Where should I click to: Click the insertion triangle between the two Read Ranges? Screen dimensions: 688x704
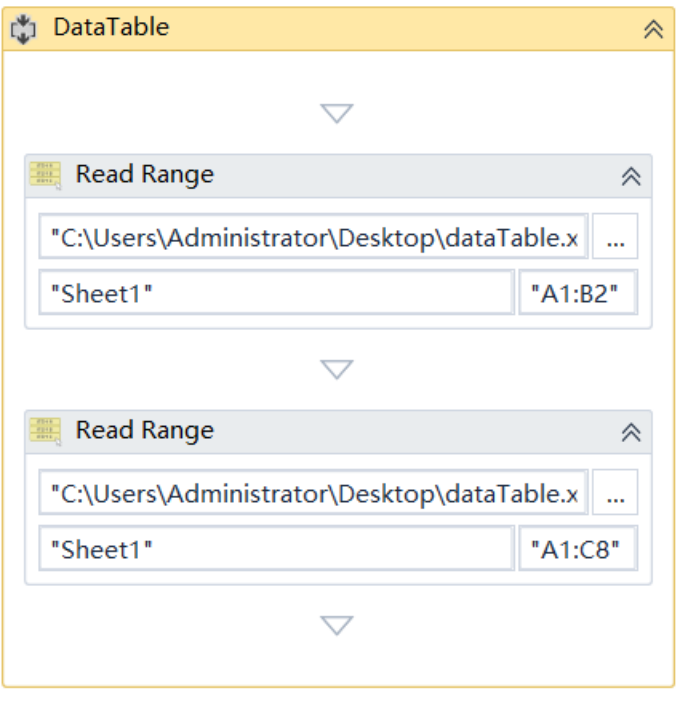337,370
